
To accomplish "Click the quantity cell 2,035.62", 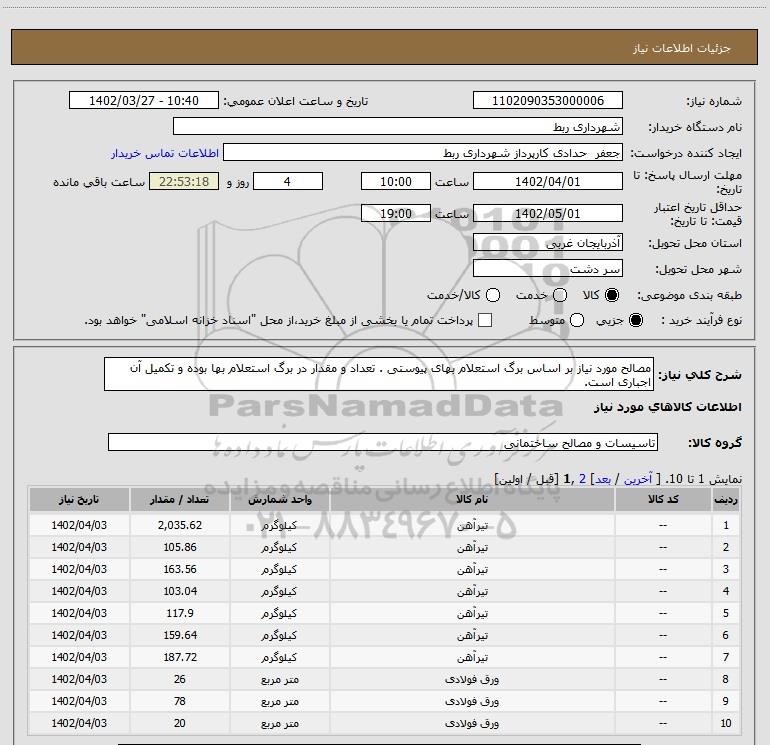I will click(x=180, y=525).
